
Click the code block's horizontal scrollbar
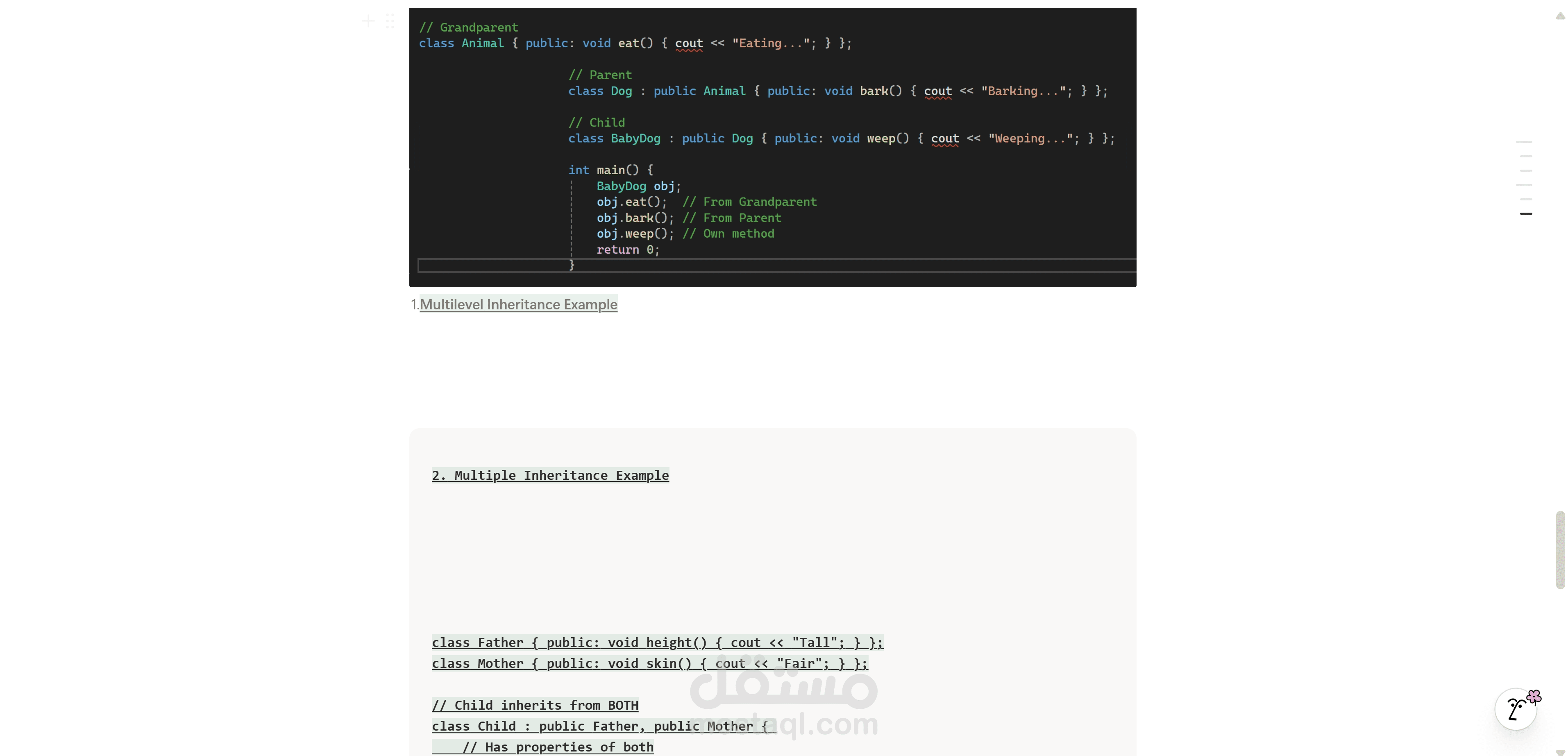[x=776, y=266]
